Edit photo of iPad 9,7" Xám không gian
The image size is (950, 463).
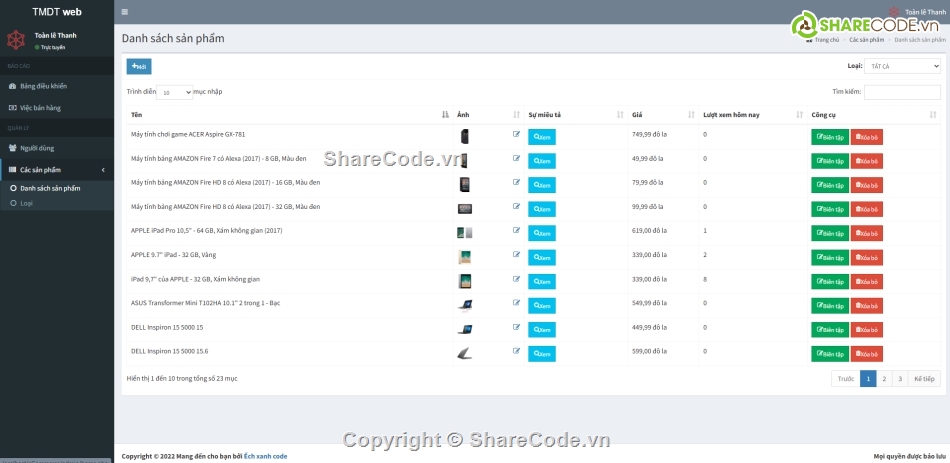pos(516,279)
